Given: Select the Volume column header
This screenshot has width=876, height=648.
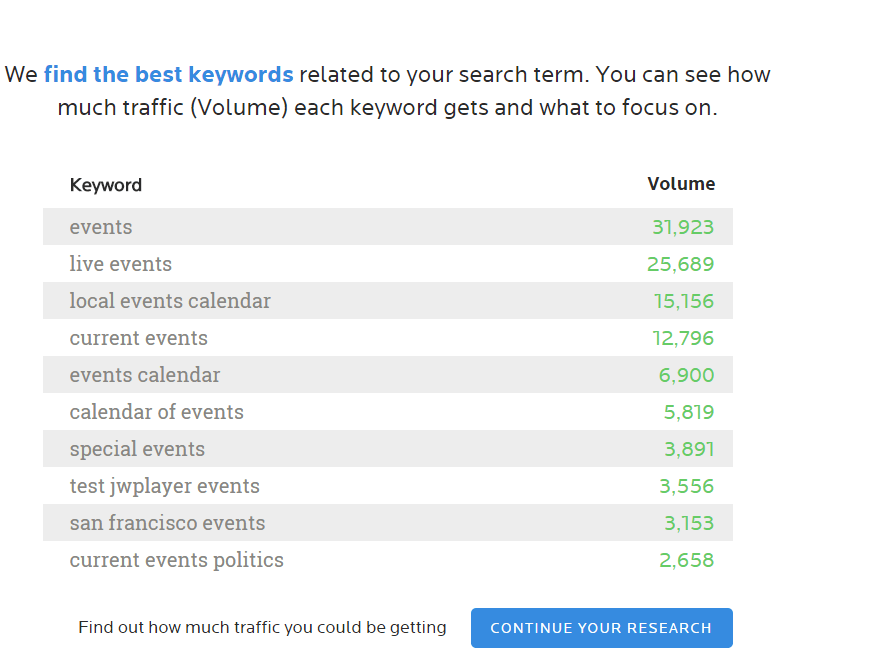Looking at the screenshot, I should point(681,184).
